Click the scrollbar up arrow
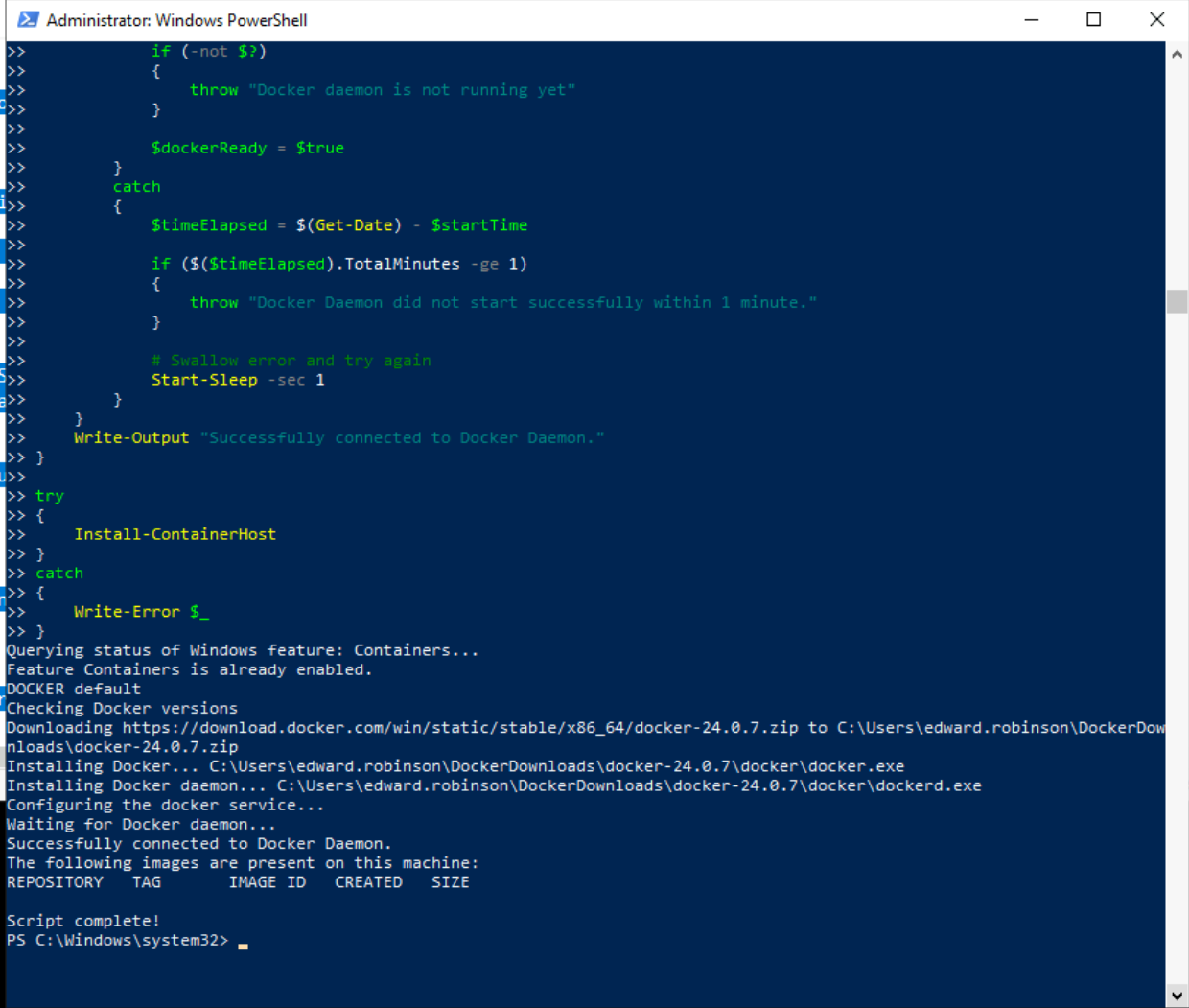1189x1008 pixels. [x=1177, y=54]
